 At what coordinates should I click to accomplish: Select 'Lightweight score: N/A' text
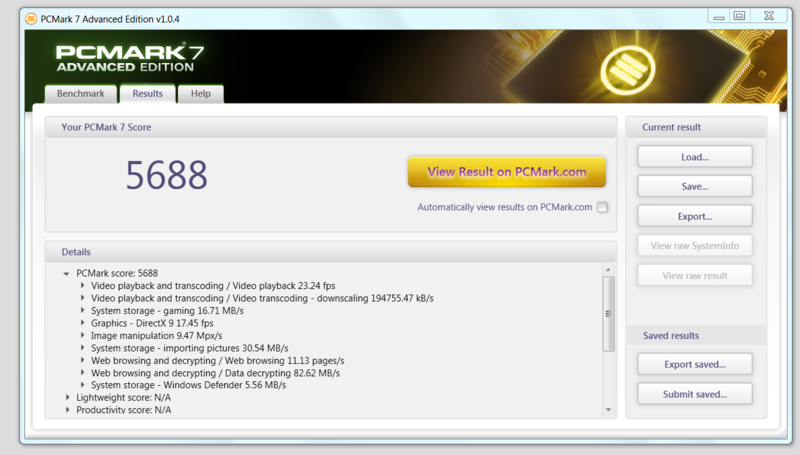(123, 397)
